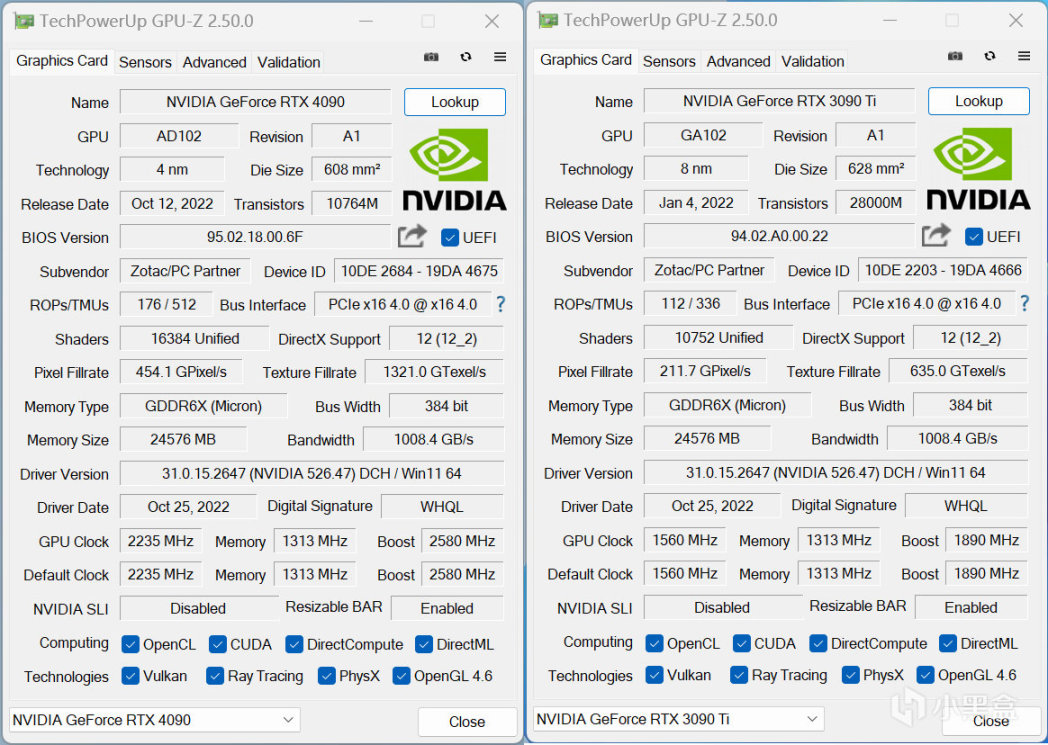The image size is (1048, 745).
Task: Click the NVIDIA logo in RTX 4090 window
Action: (454, 170)
